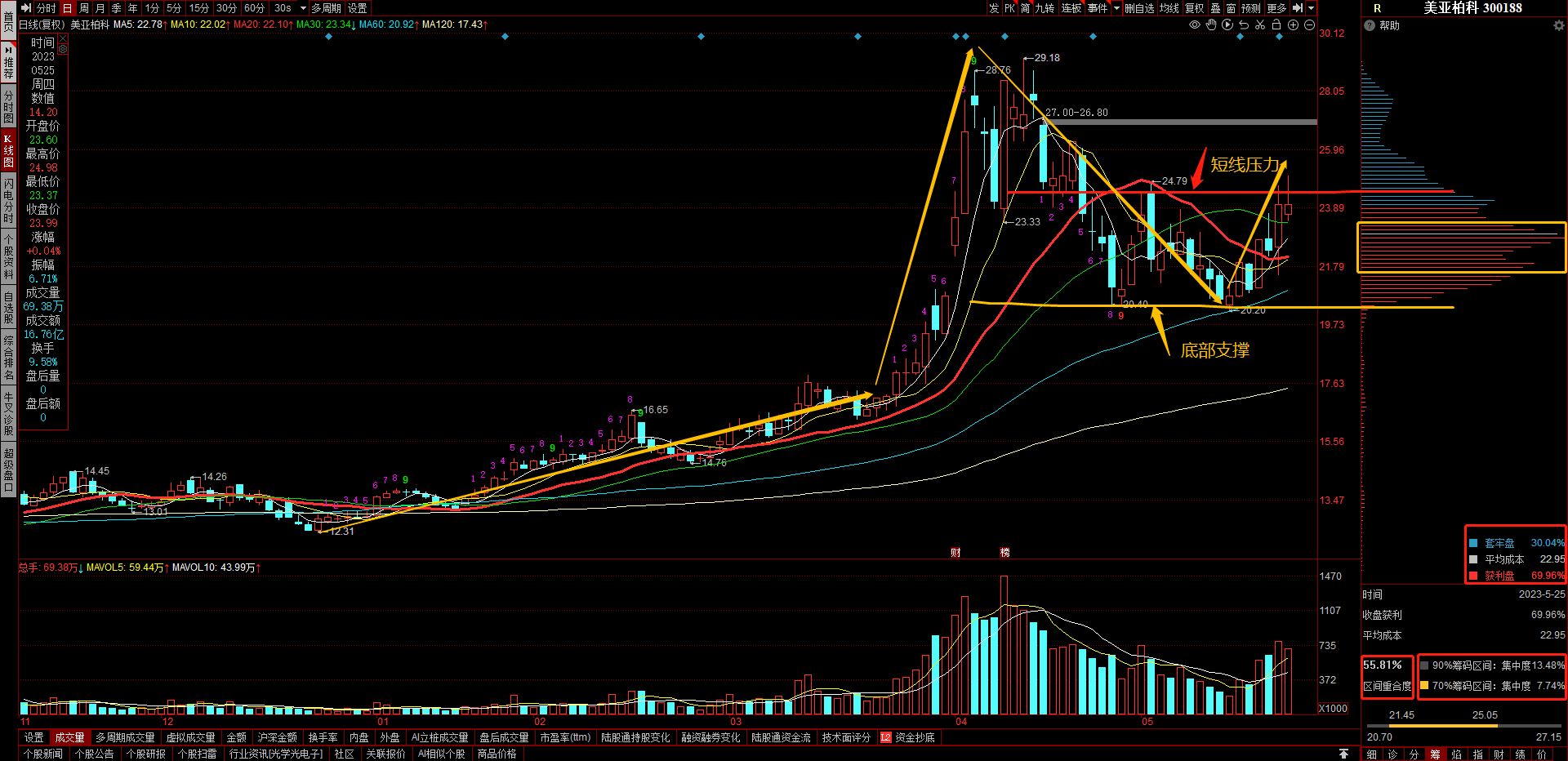Toggle the chart lock icon
The height and width of the screenshot is (761, 1568).
tap(1276, 25)
